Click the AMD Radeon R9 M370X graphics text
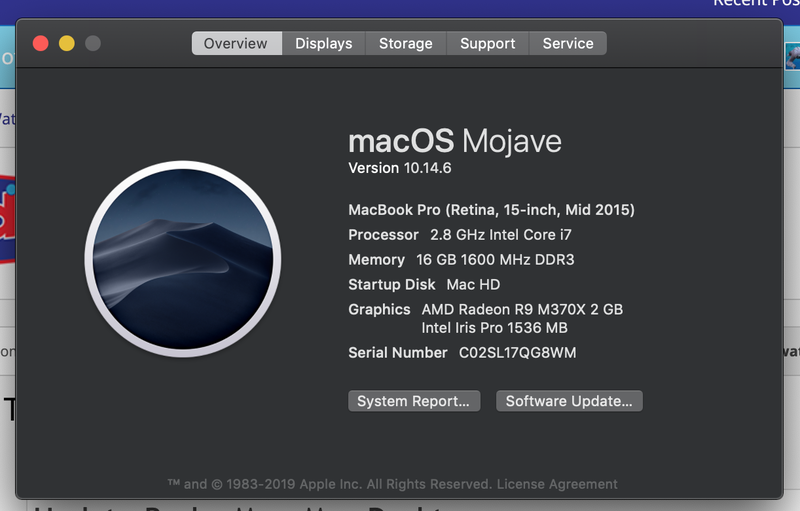Viewport: 800px width, 511px height. [x=522, y=310]
